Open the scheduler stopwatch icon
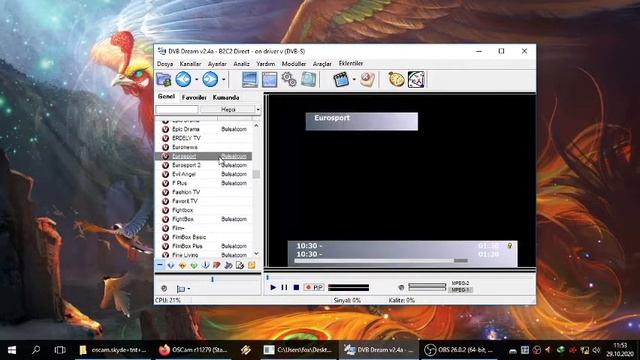This screenshot has width=640, height=360. click(x=396, y=79)
